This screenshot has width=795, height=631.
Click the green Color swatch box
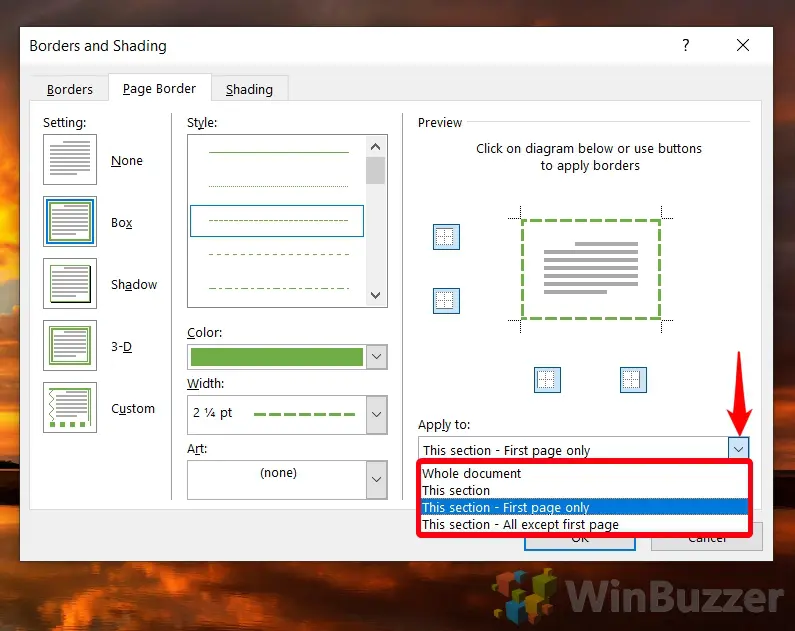click(276, 357)
